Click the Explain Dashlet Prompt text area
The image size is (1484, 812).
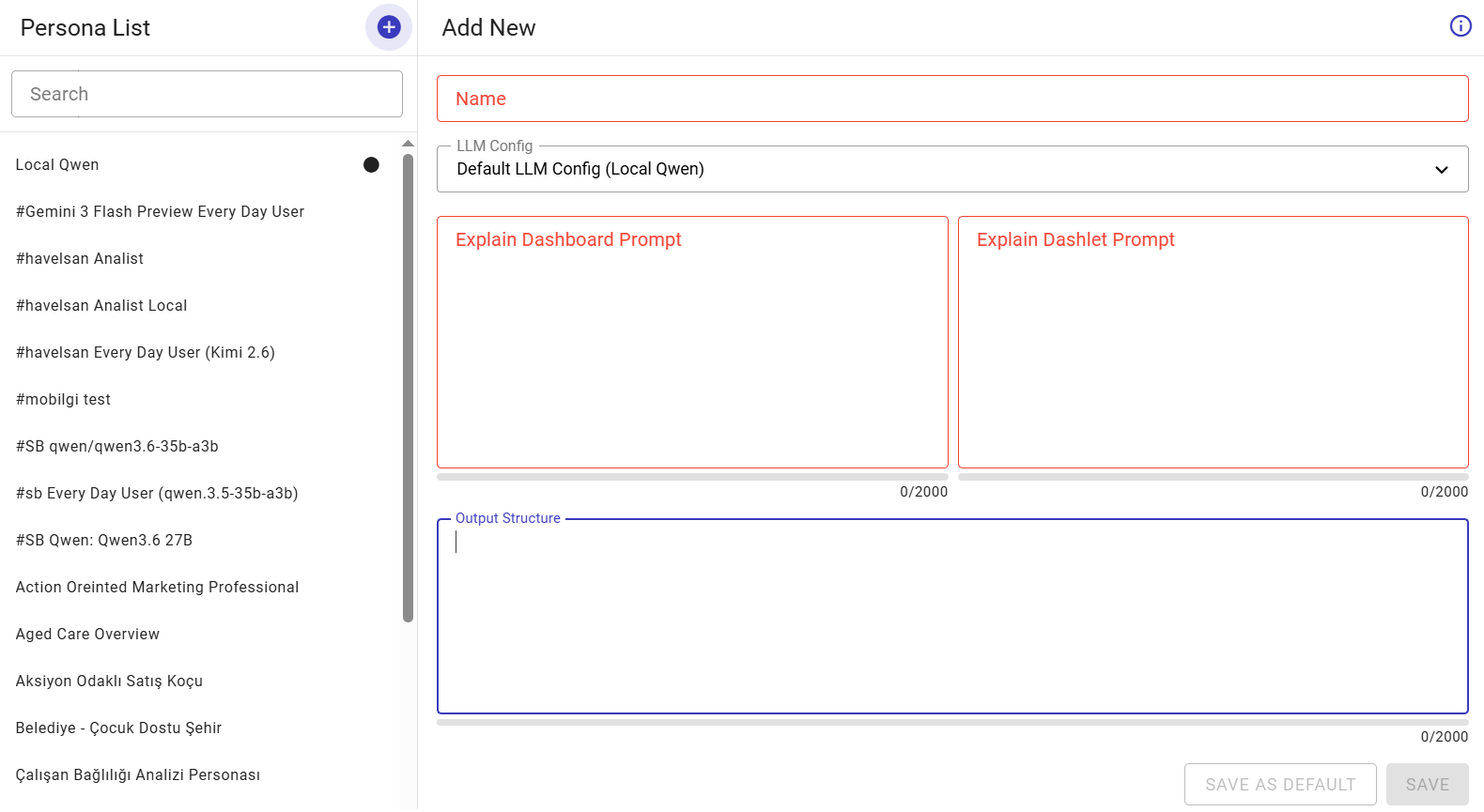click(x=1213, y=343)
